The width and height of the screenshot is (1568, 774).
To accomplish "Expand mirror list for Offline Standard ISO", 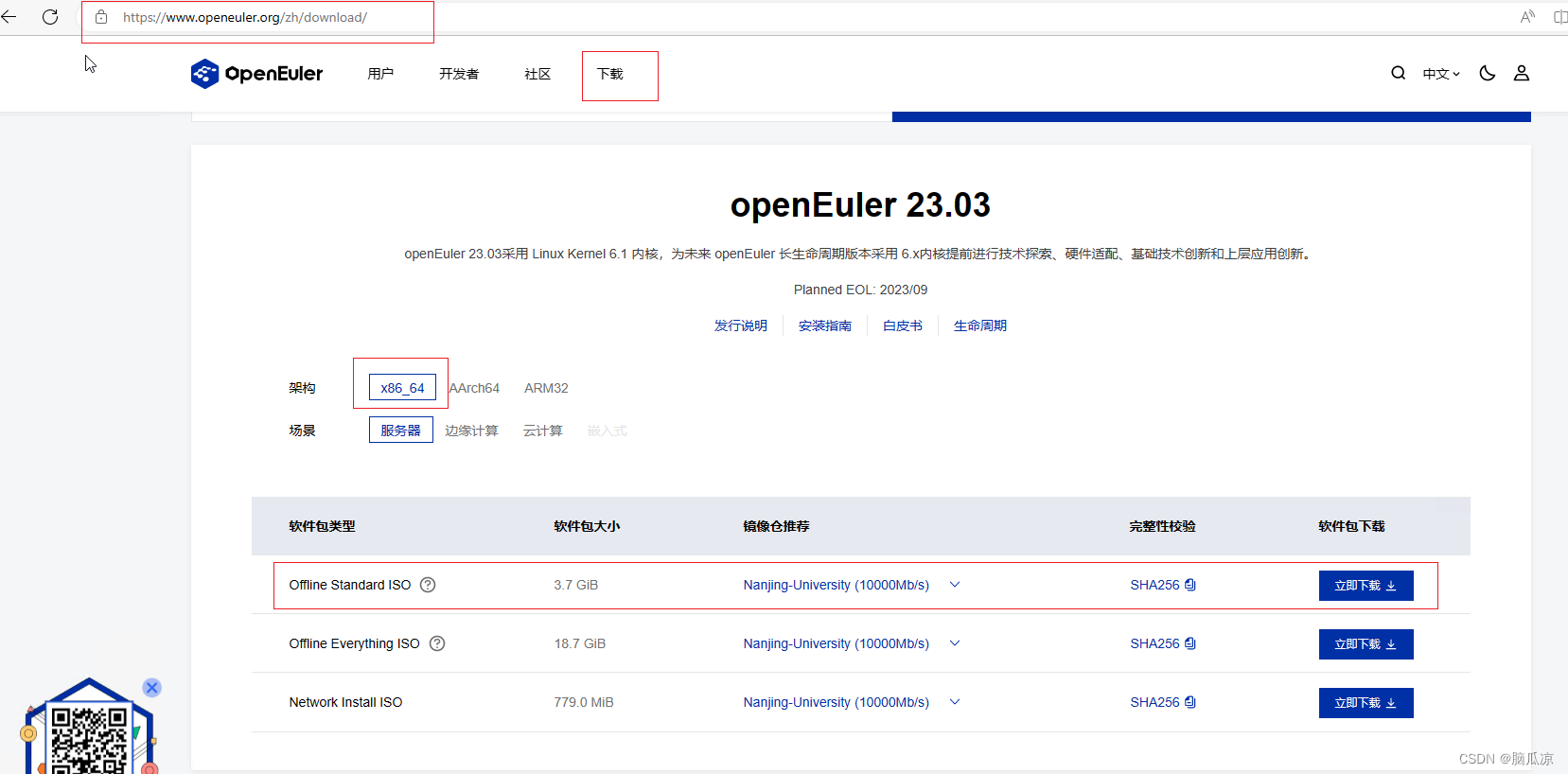I will click(x=955, y=585).
